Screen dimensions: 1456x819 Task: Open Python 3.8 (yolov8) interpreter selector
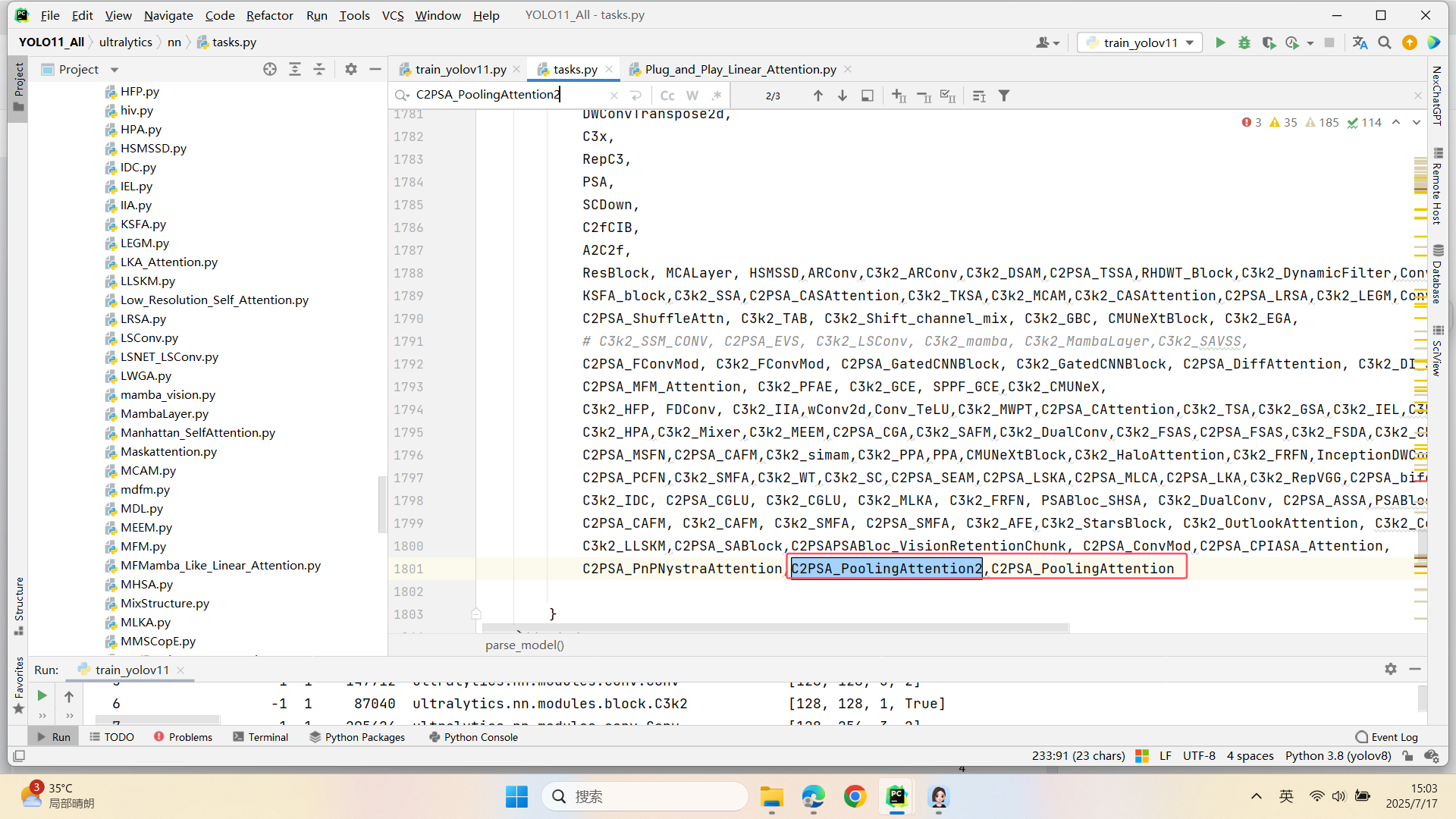[x=1338, y=755]
